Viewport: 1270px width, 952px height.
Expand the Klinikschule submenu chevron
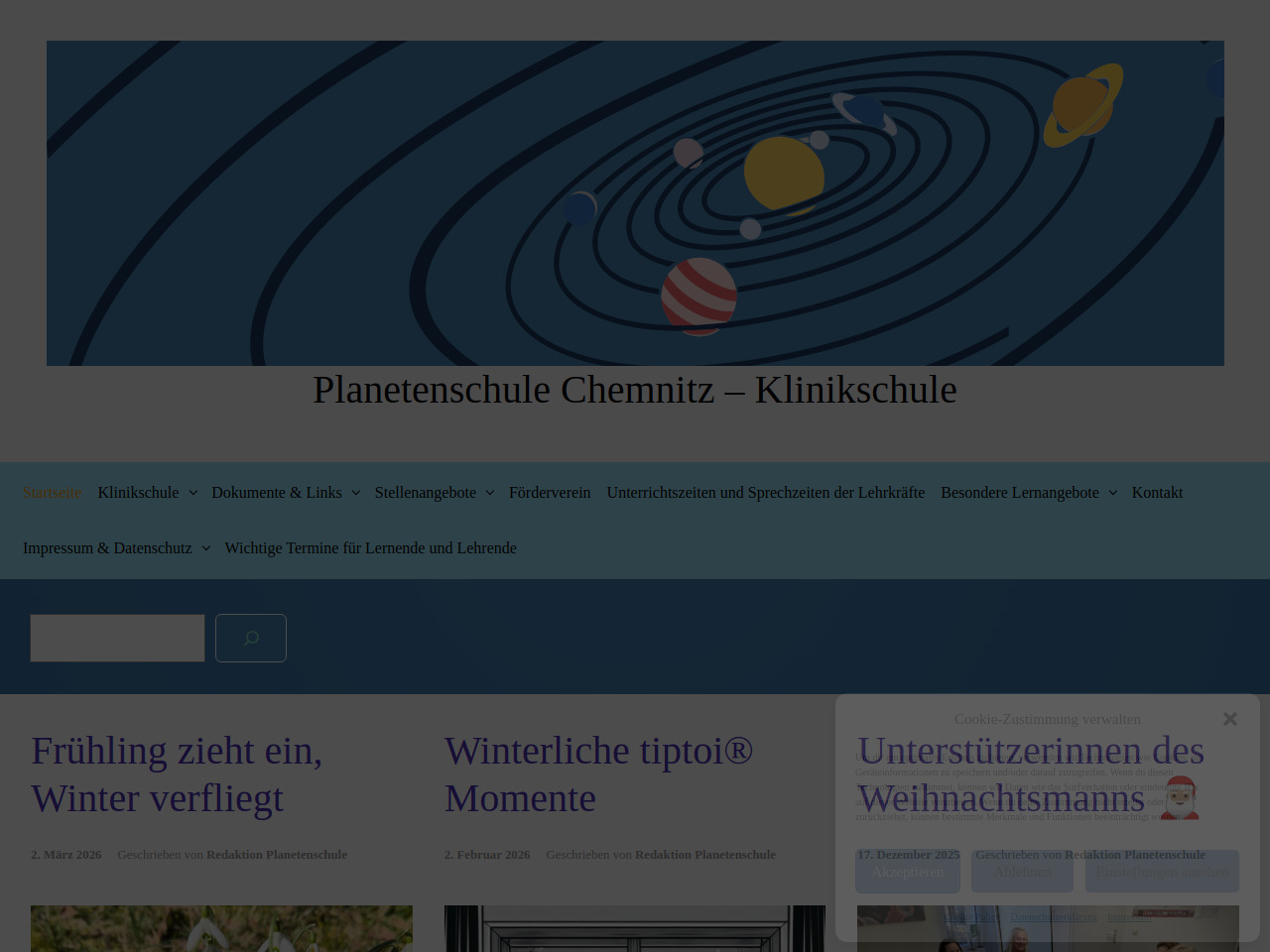pos(192,493)
